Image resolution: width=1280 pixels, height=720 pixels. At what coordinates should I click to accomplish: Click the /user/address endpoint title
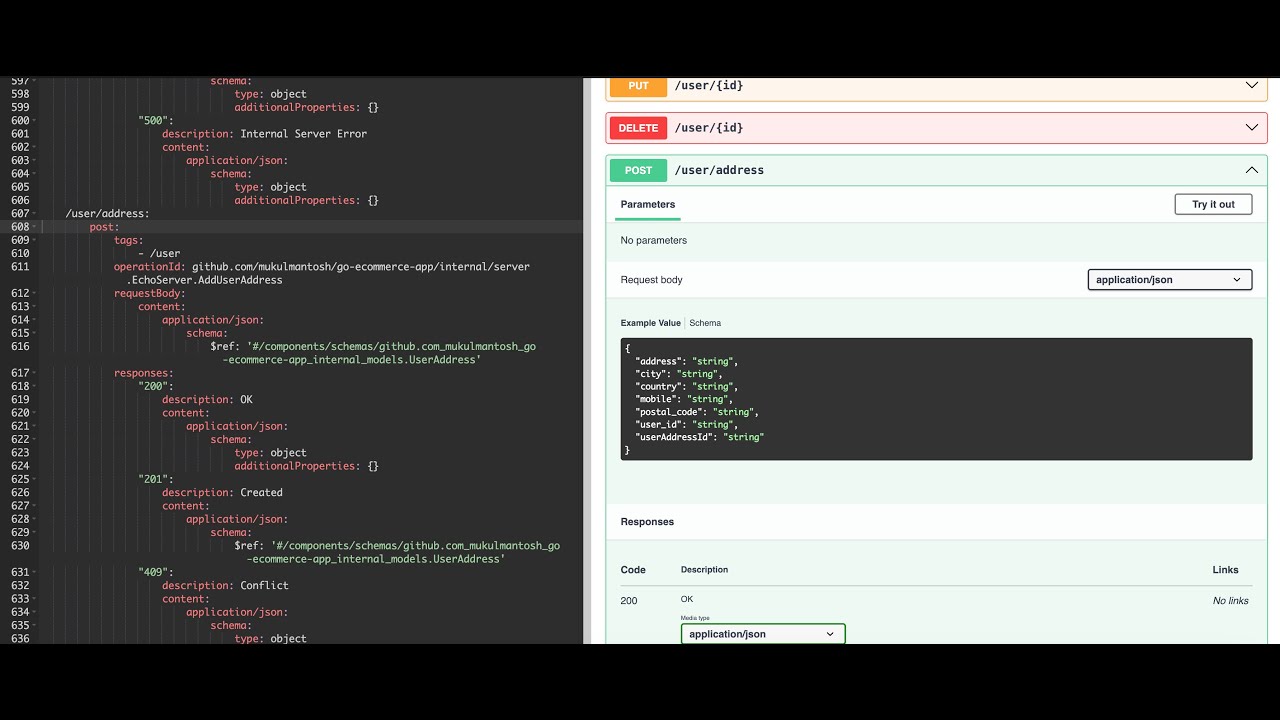(x=719, y=170)
